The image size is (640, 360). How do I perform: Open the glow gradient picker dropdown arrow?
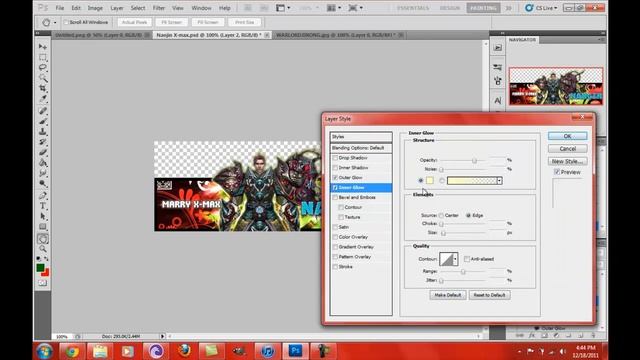499,180
